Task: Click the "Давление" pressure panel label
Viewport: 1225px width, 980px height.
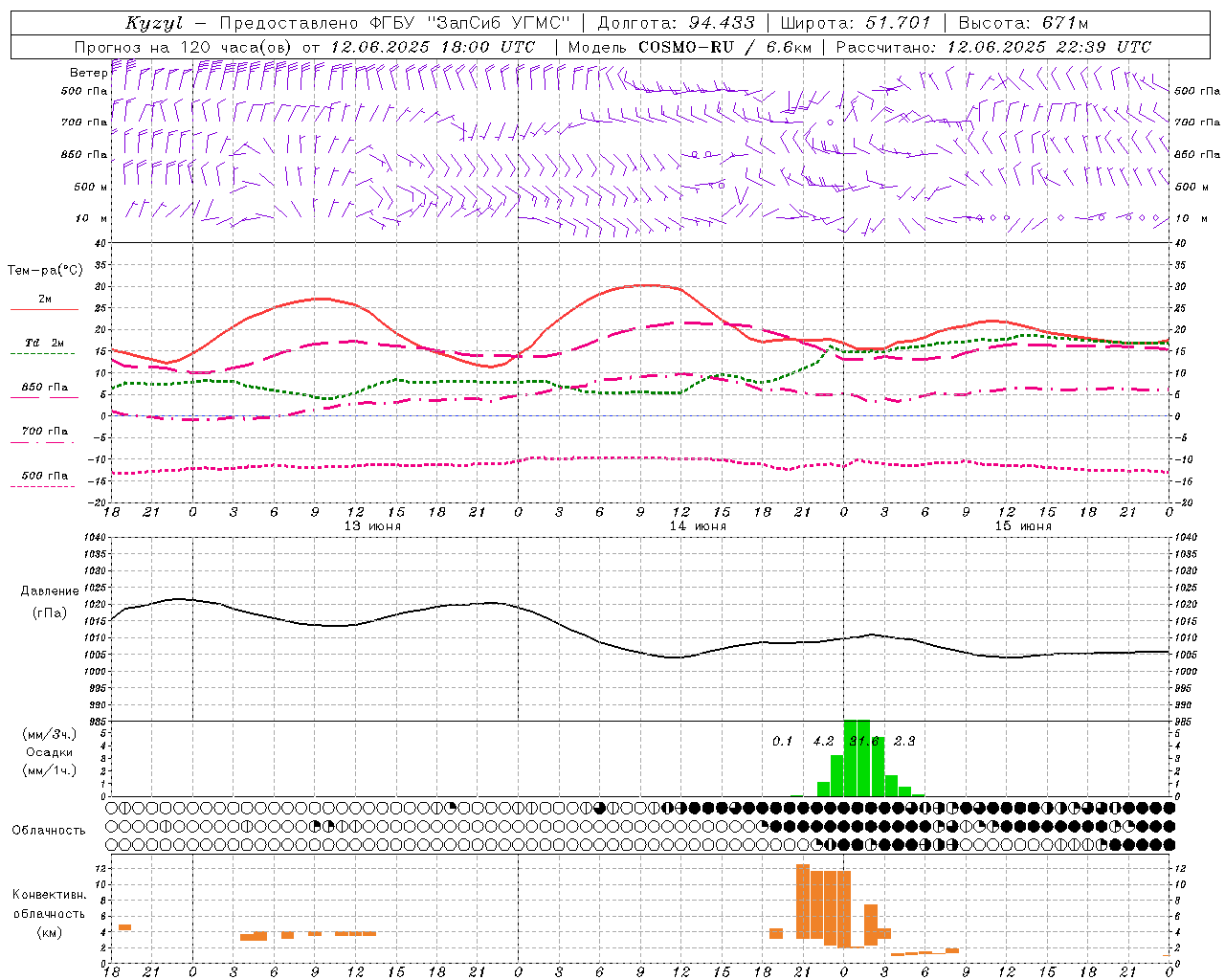Action: pyautogui.click(x=50, y=591)
